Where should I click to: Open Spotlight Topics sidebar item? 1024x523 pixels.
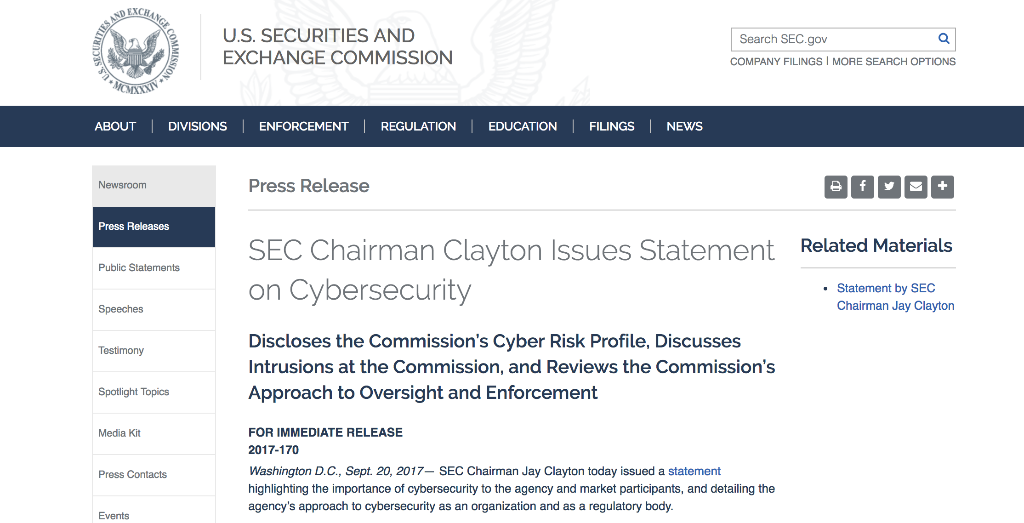[154, 392]
